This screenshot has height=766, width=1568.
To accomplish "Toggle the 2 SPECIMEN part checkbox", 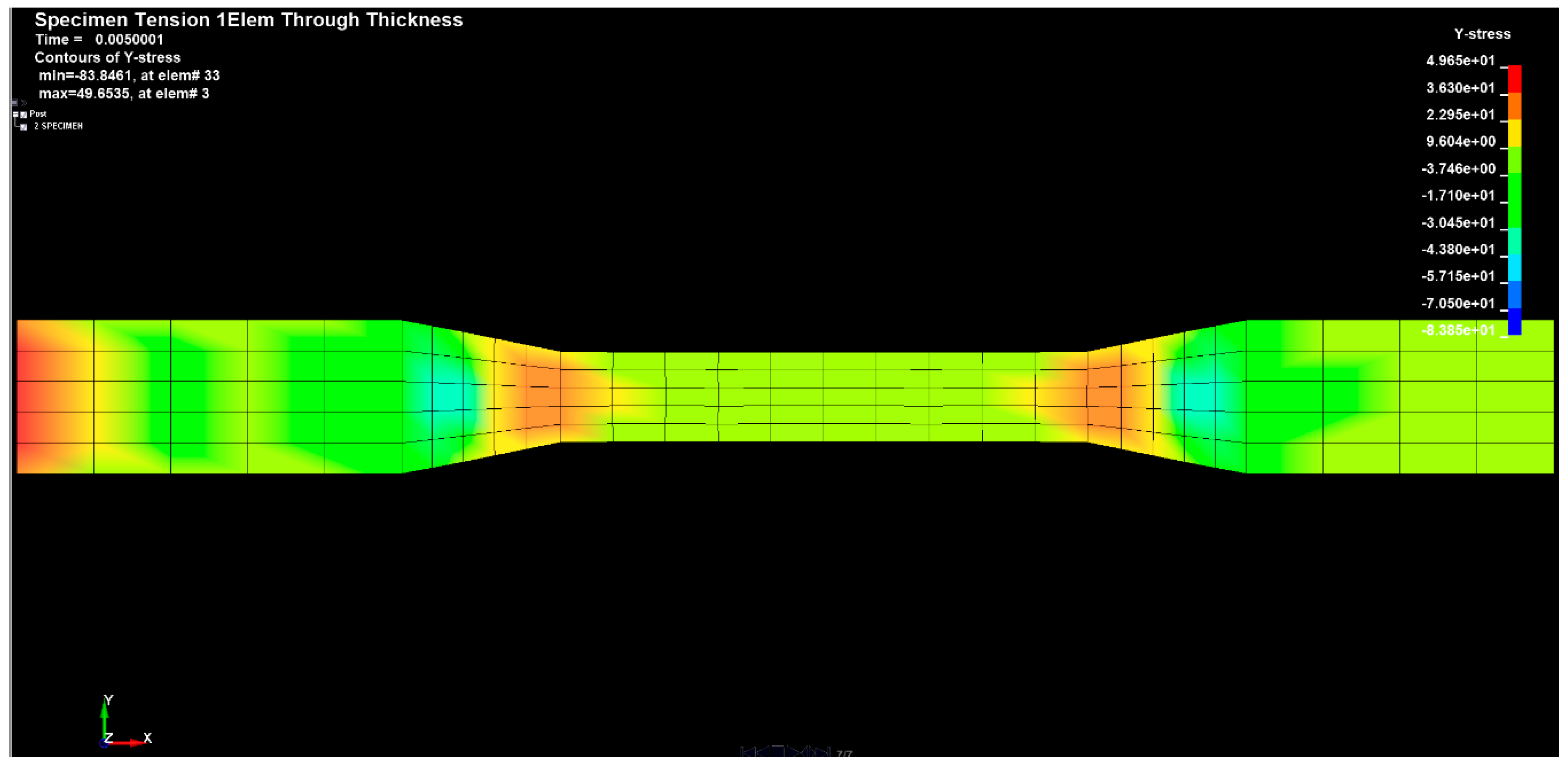I will pos(24,127).
